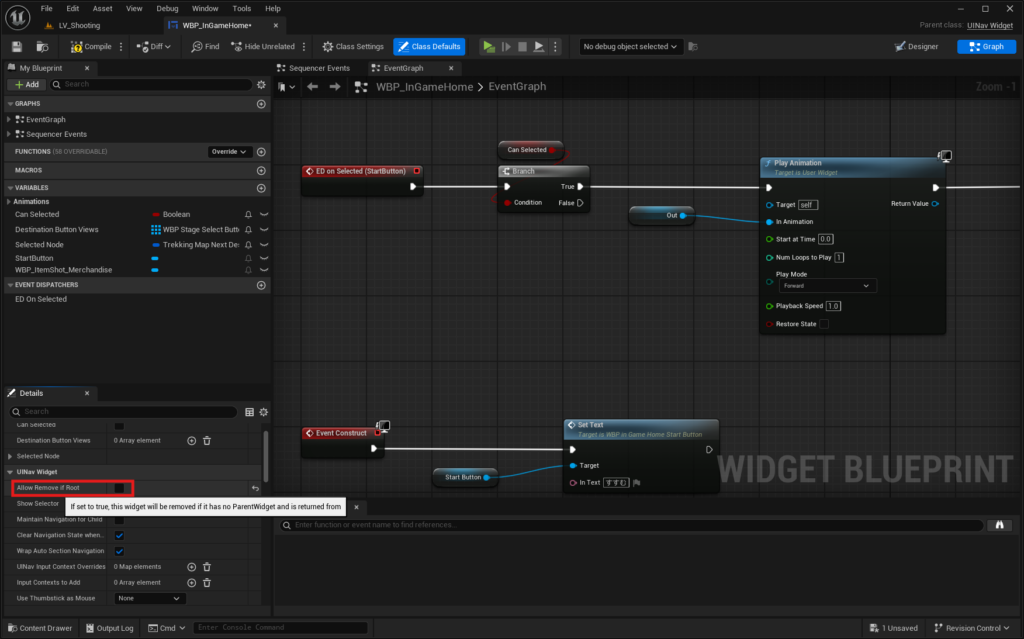Image resolution: width=1024 pixels, height=639 pixels.
Task: Click the add Functions plus icon
Action: coord(261,152)
